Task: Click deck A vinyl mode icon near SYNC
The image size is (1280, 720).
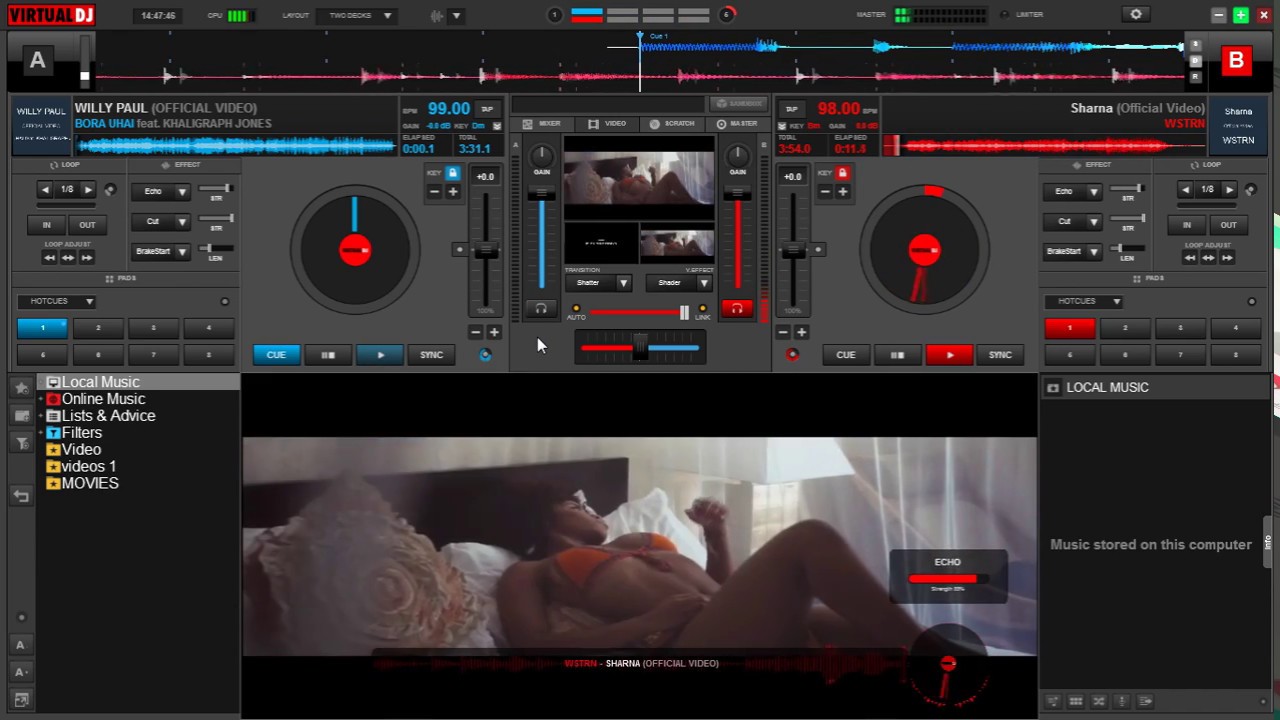Action: coord(485,354)
